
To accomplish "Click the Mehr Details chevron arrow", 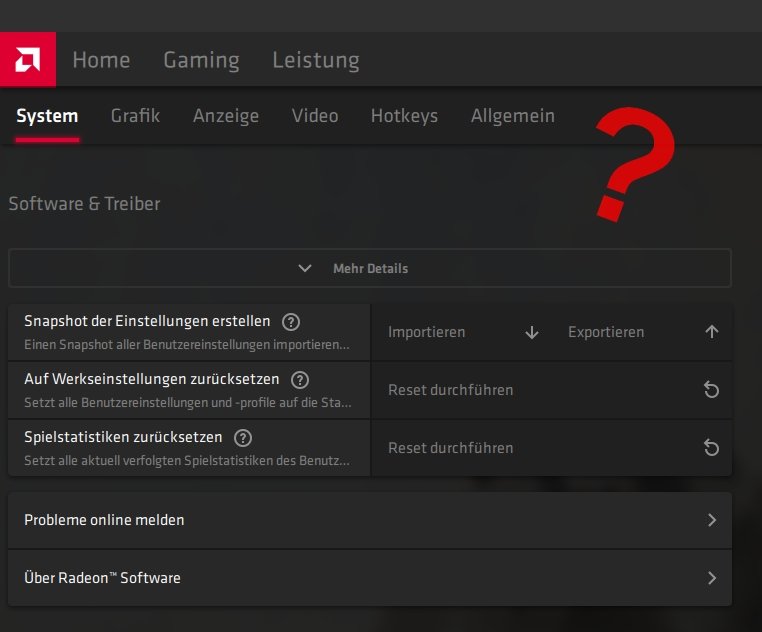I will pos(305,268).
